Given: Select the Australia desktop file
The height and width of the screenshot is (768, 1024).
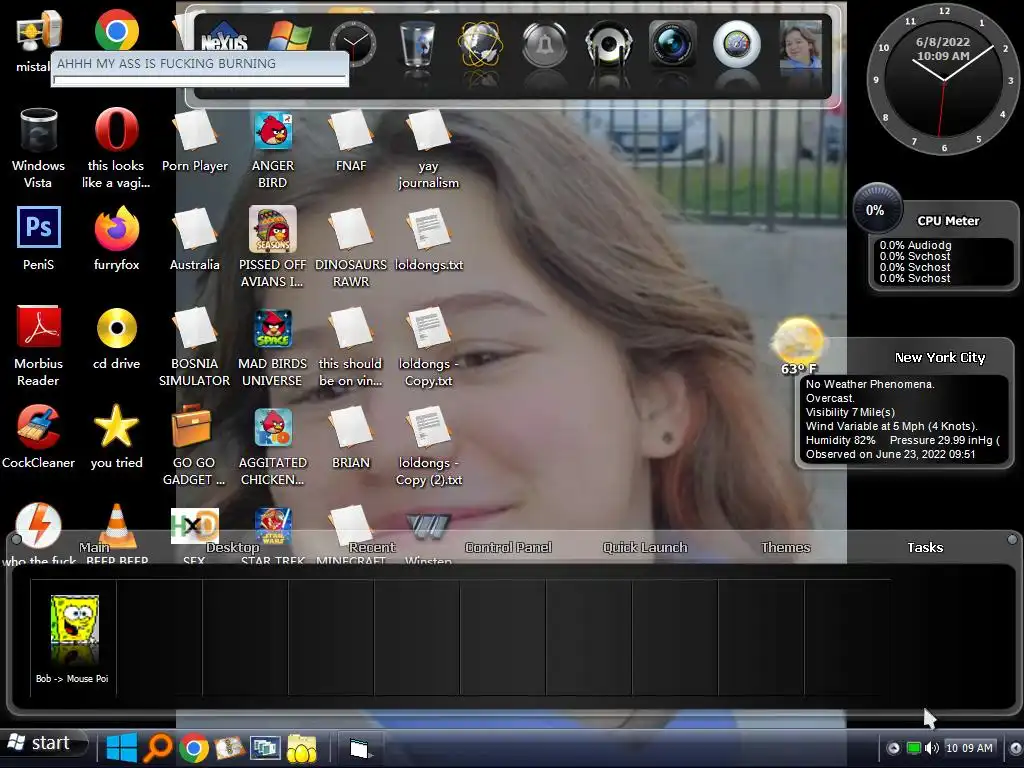Looking at the screenshot, I should tap(195, 229).
